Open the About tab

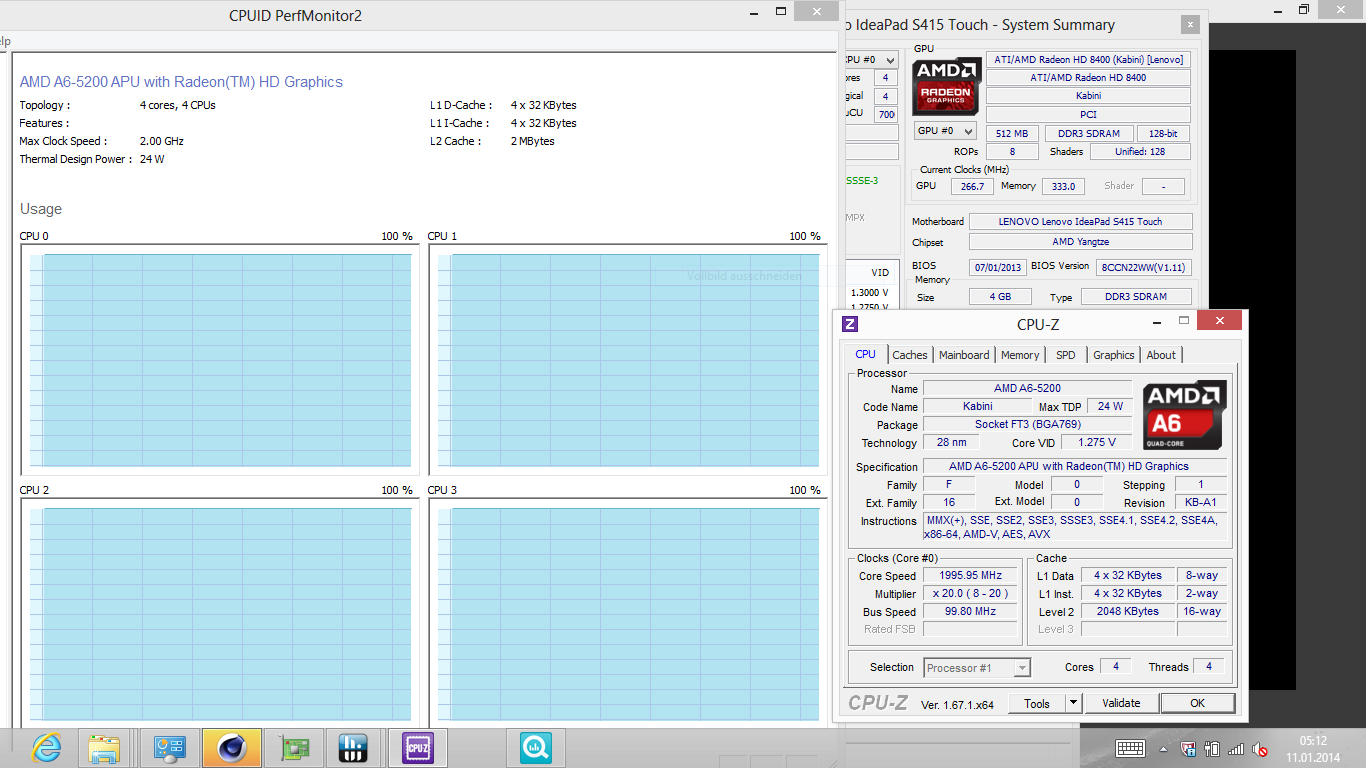[1161, 355]
